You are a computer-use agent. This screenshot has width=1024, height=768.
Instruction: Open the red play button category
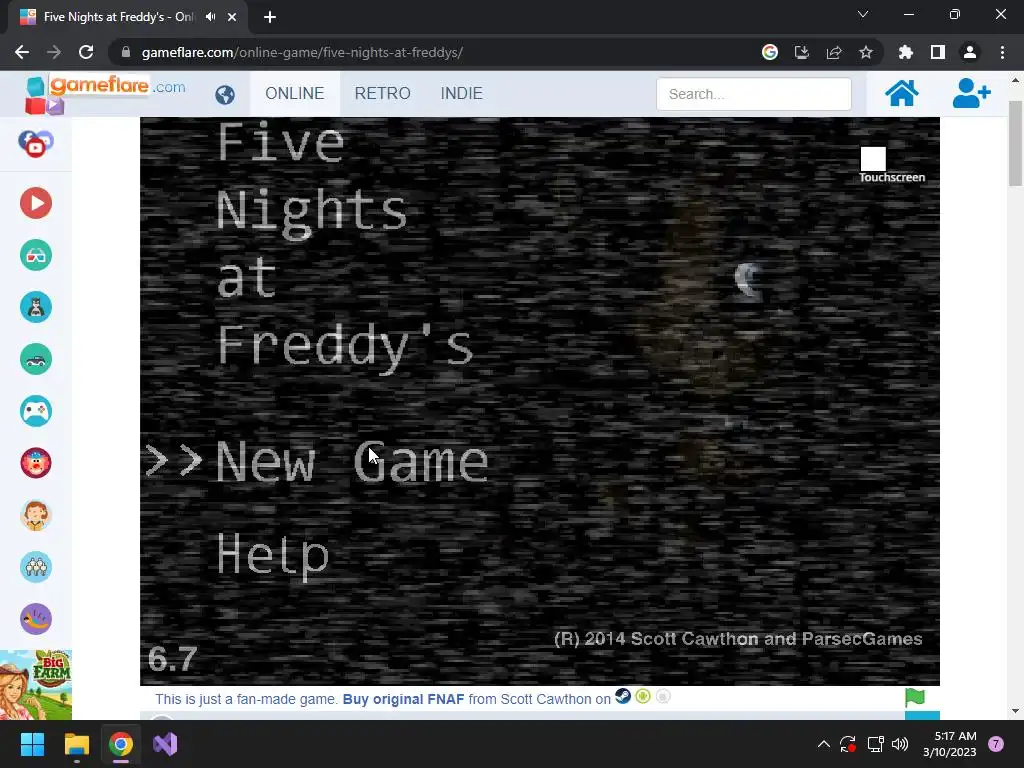pos(36,203)
